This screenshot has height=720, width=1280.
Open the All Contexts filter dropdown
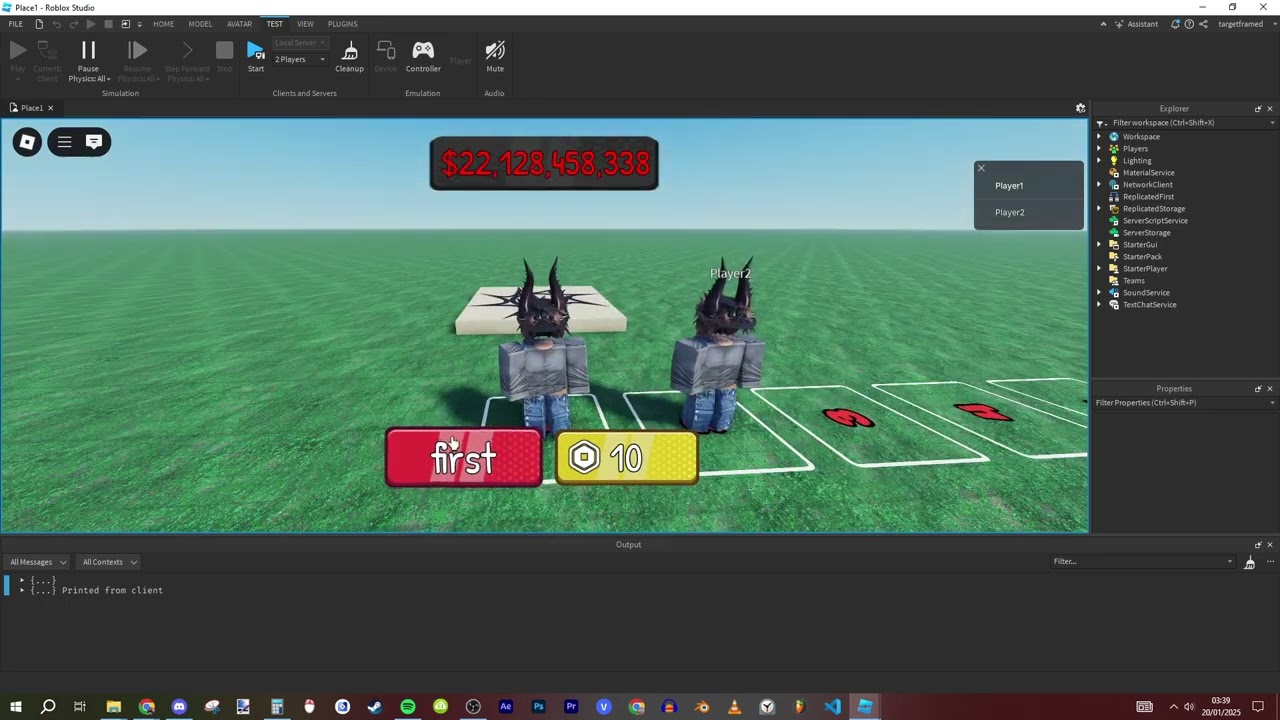[x=109, y=562]
